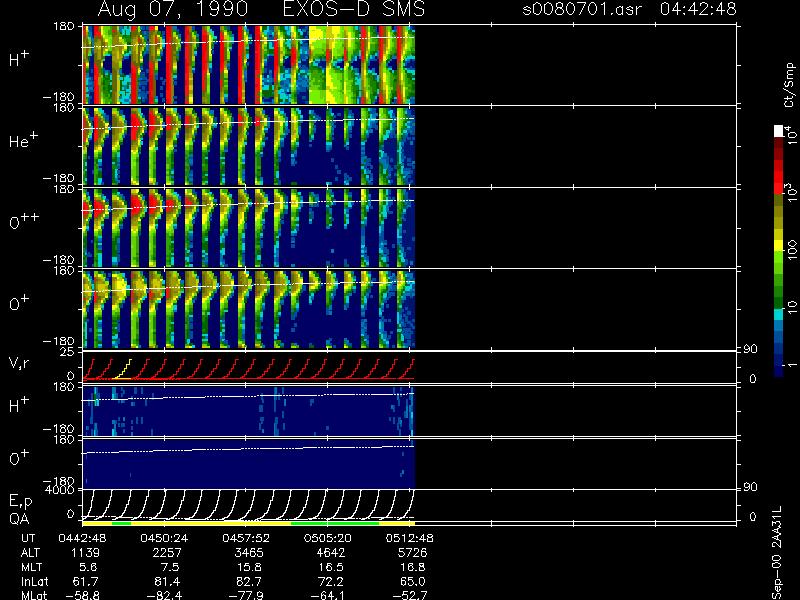
Task: Click the date title "Aug 07, 1990"
Action: (173, 10)
